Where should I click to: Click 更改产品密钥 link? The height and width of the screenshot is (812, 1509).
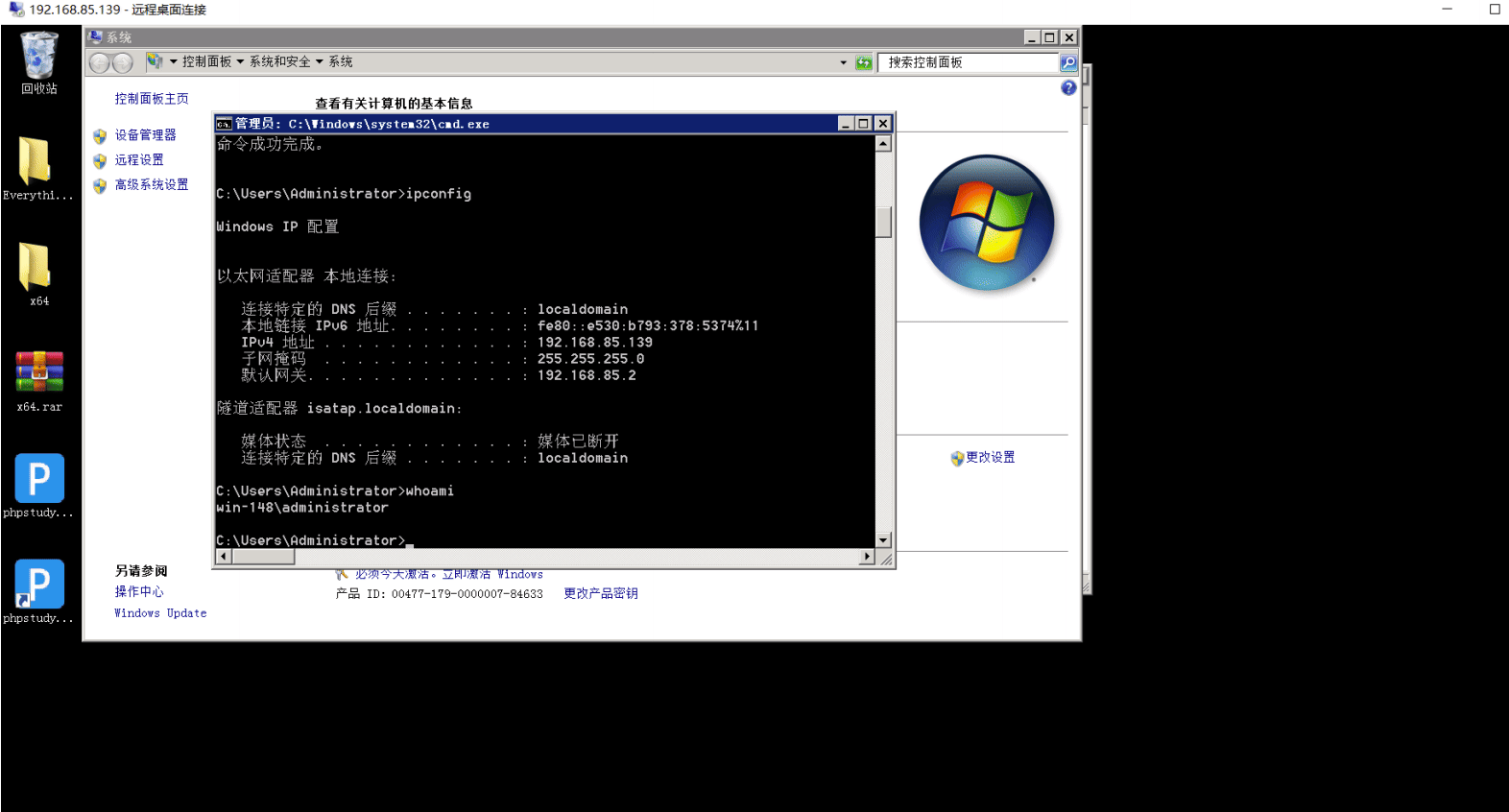601,594
